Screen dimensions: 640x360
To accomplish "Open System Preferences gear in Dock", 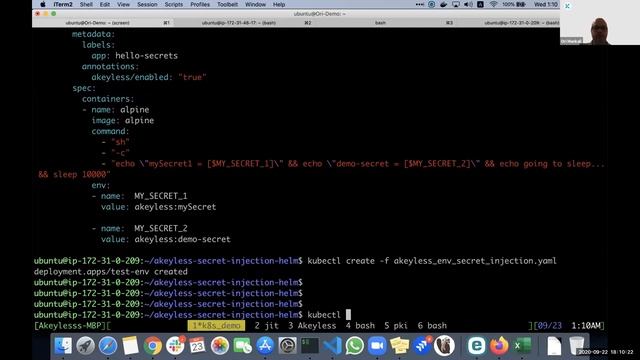I will coord(287,346).
